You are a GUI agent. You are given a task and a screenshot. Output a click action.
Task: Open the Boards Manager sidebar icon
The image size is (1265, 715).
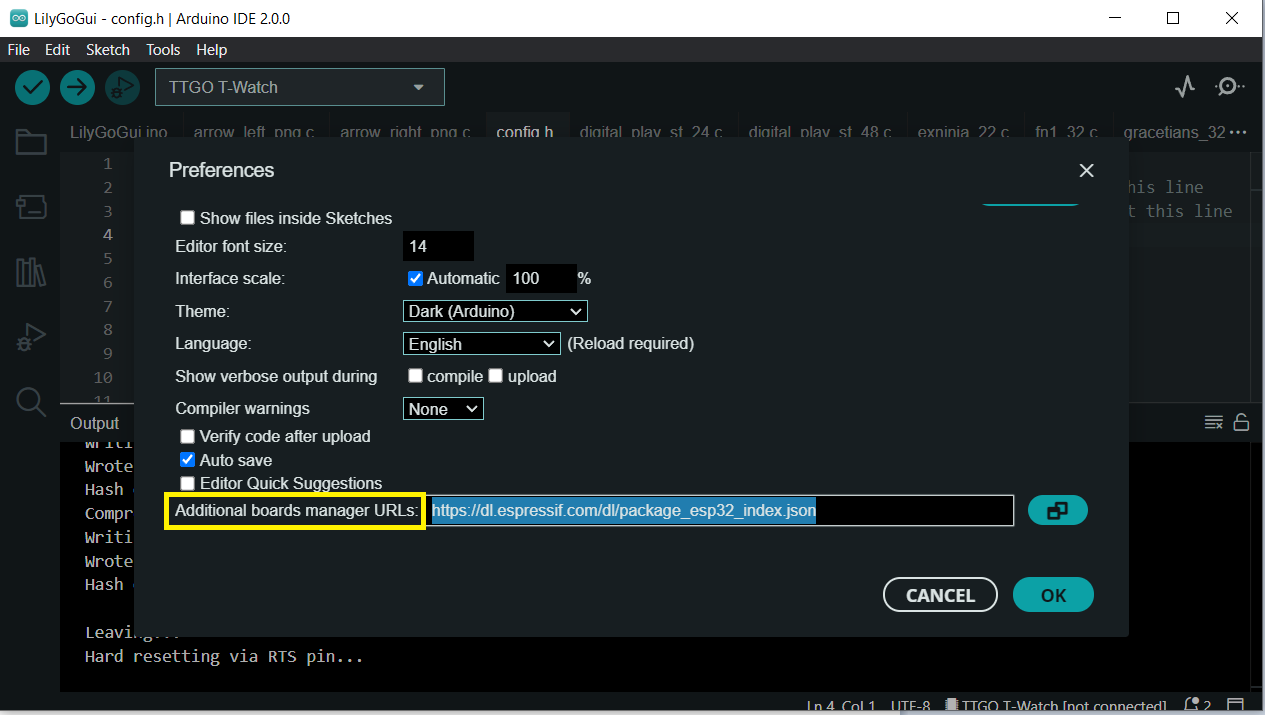pyautogui.click(x=31, y=207)
